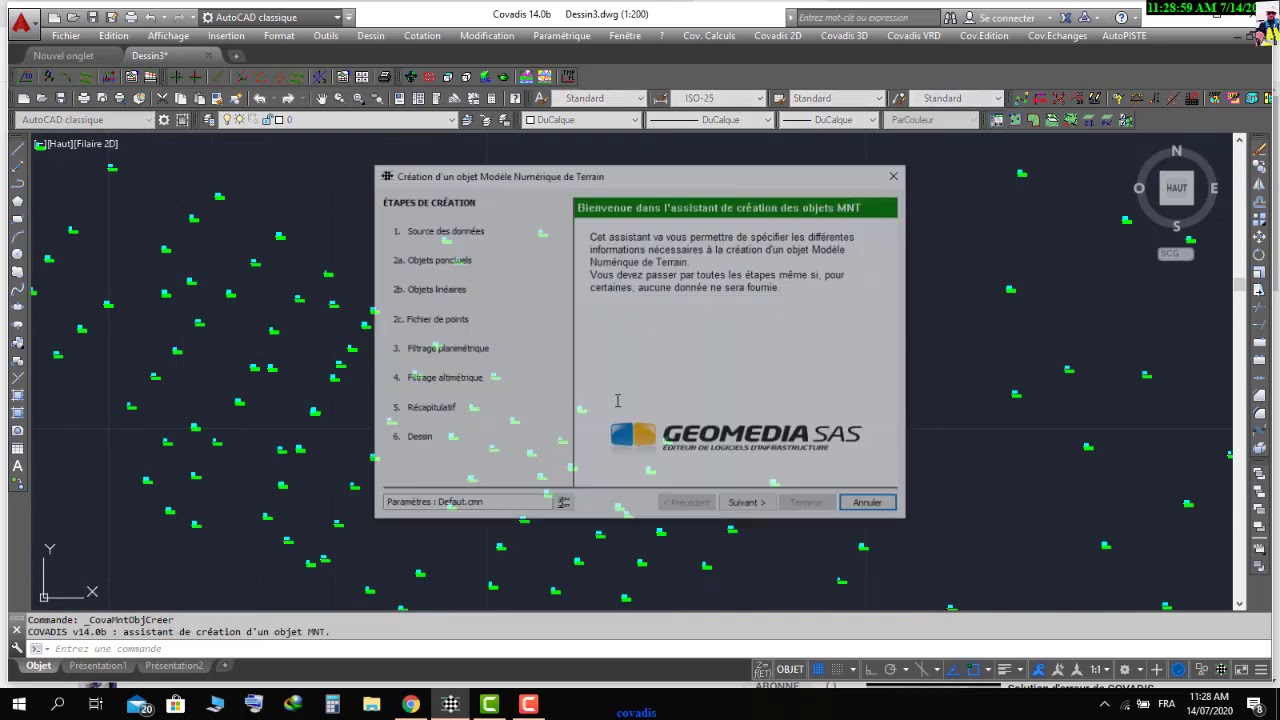Select the Text 'A' tool in left toolbar

click(17, 467)
